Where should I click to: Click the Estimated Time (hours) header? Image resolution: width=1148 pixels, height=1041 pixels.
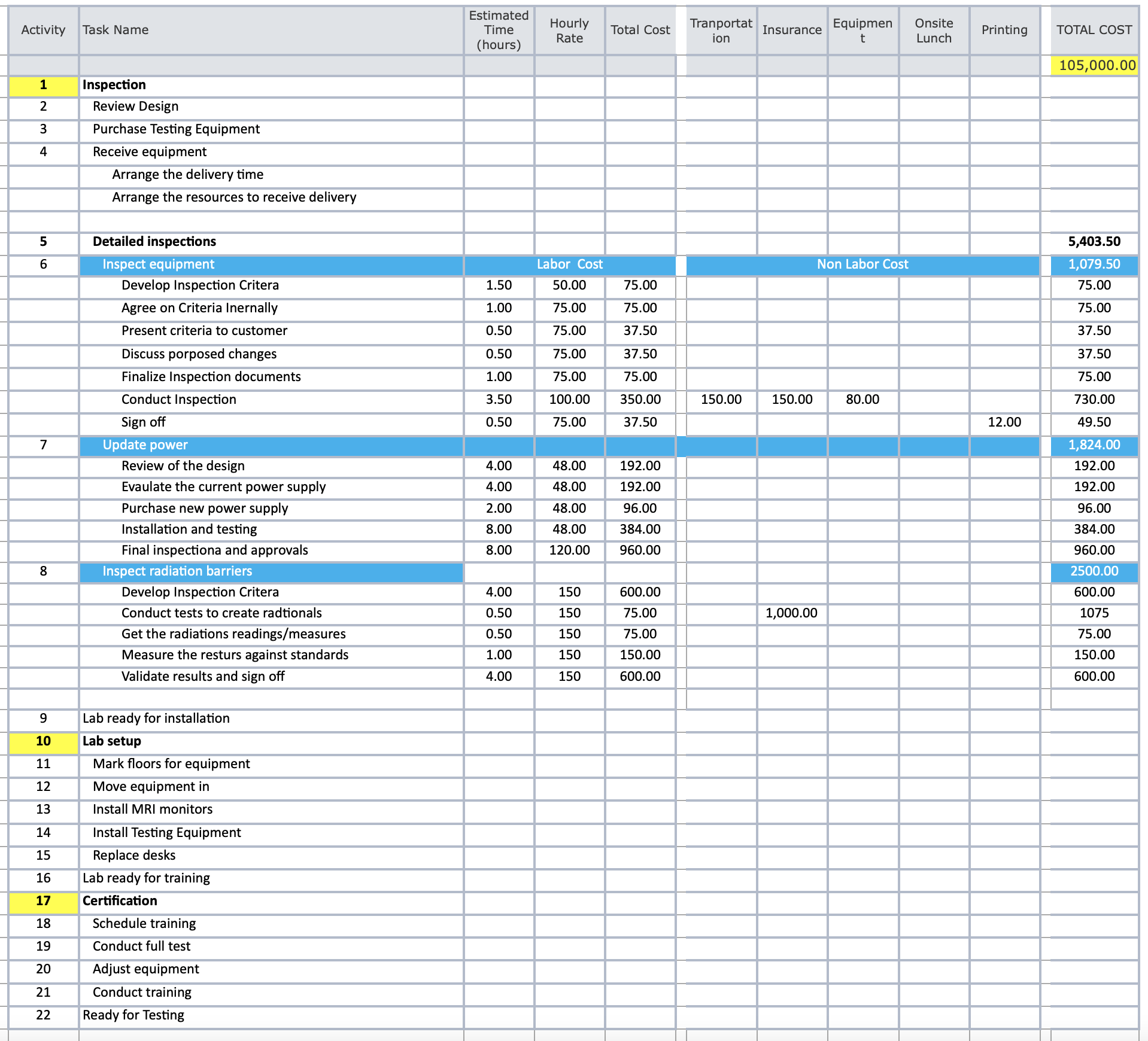tap(499, 30)
